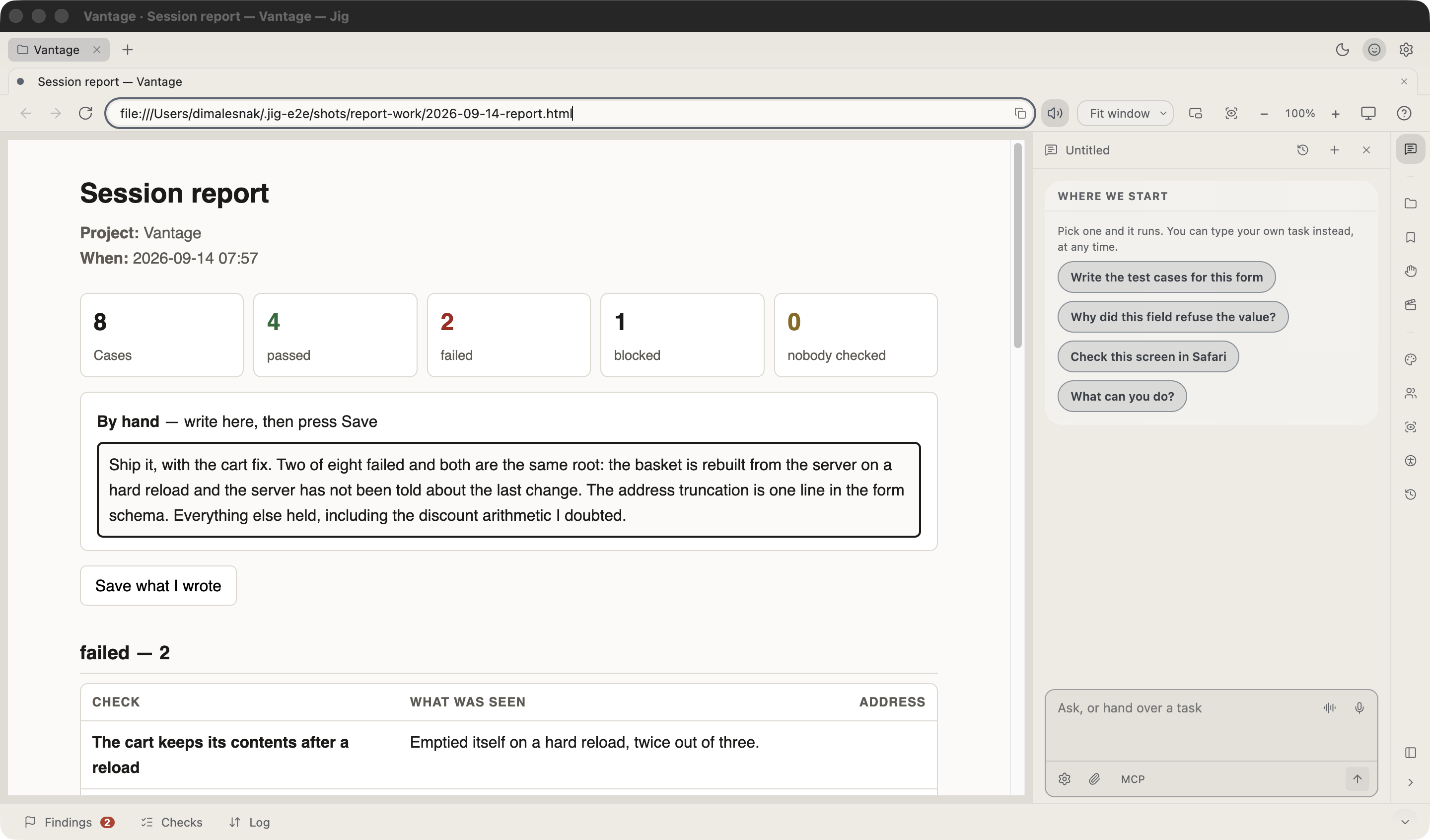The image size is (1430, 840).
Task: Open the Findings tab
Action: [x=70, y=823]
